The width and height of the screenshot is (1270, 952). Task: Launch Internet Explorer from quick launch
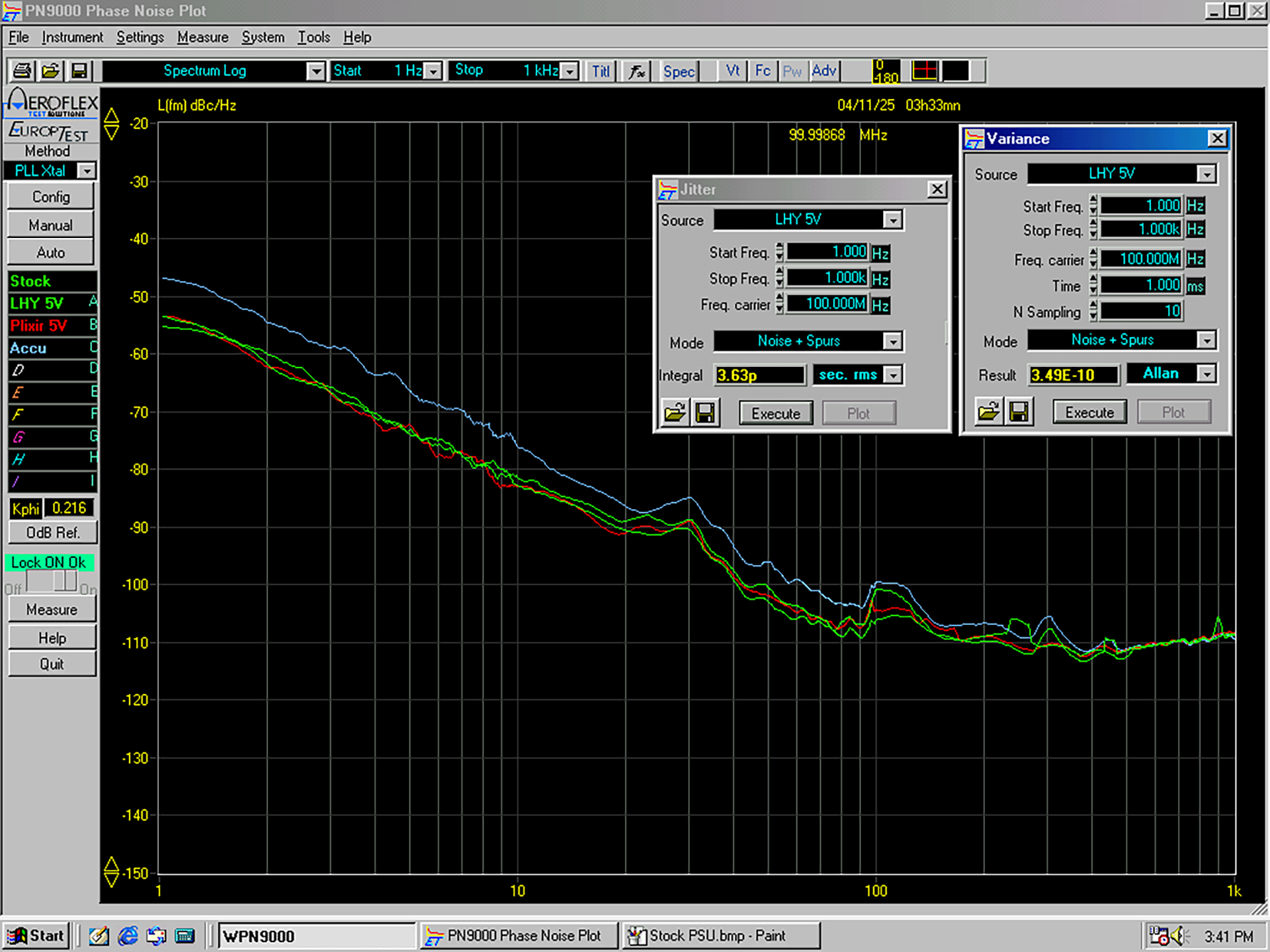[x=128, y=935]
